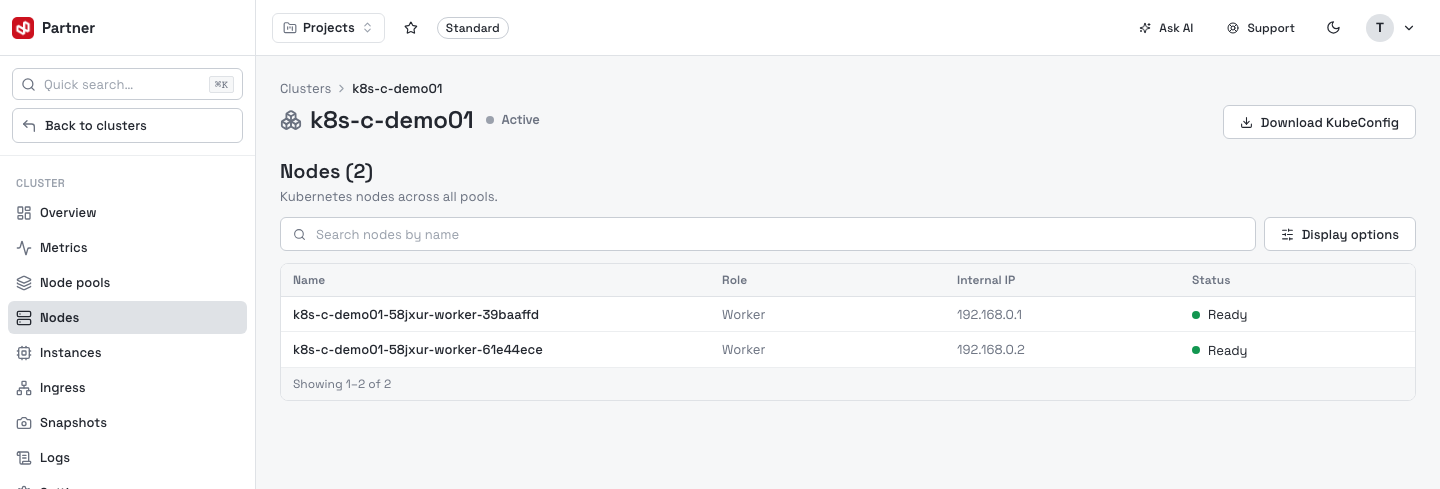This screenshot has height=489, width=1440.
Task: Click the ⌘K shortcut badge
Action: [x=221, y=85]
